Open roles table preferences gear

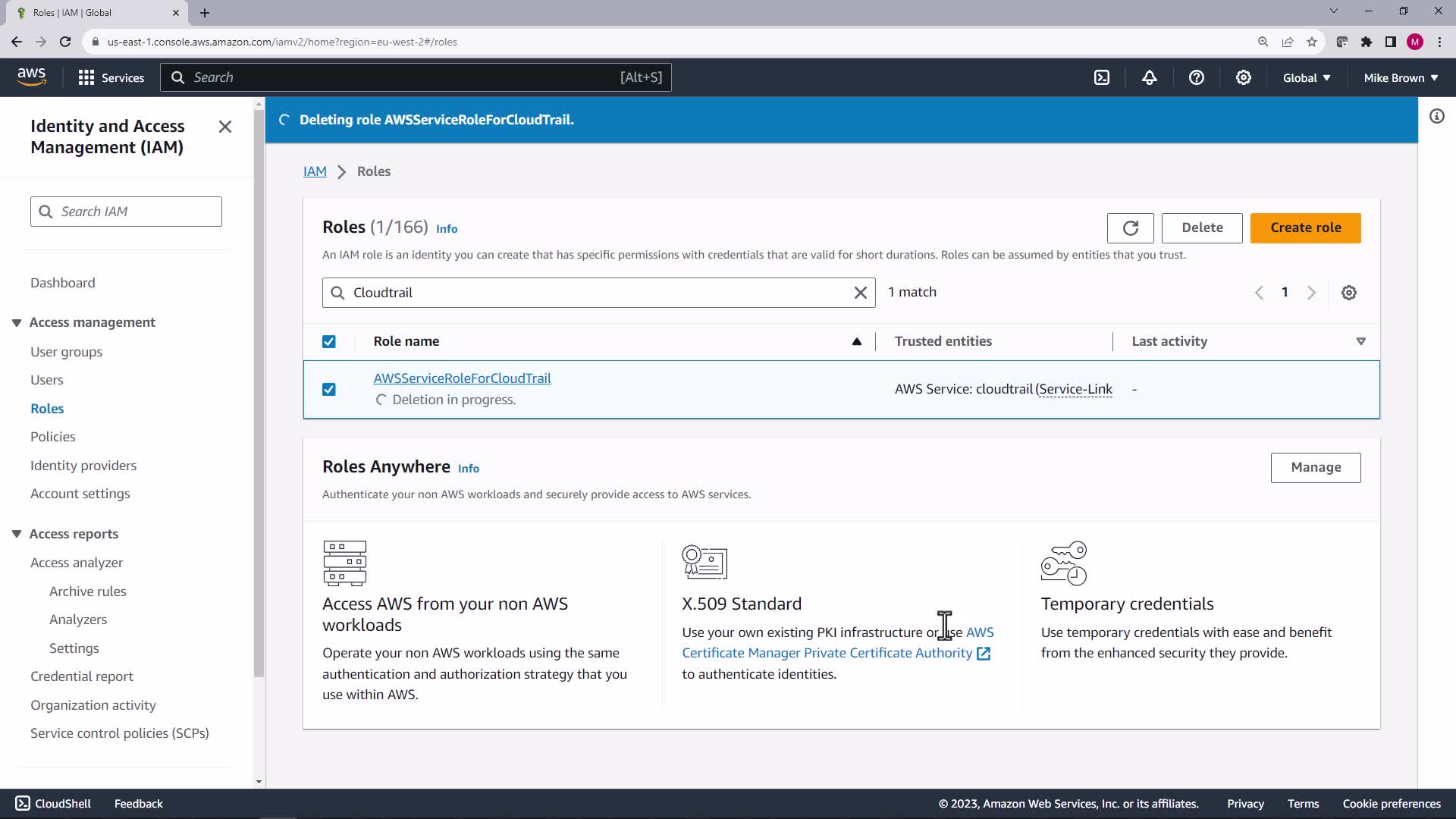pyautogui.click(x=1348, y=293)
